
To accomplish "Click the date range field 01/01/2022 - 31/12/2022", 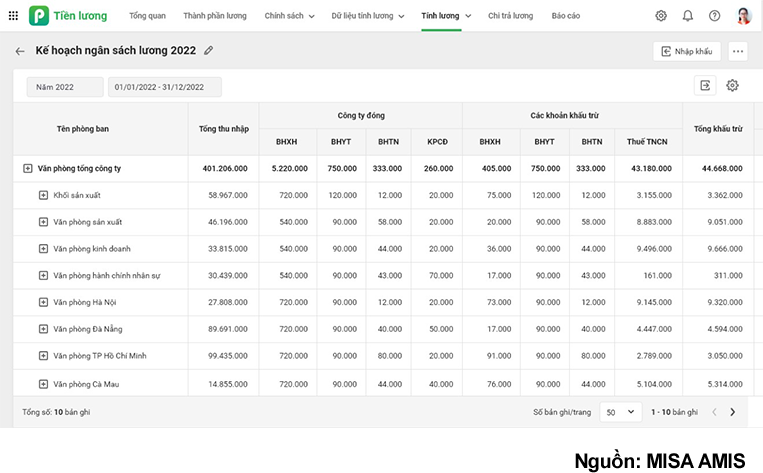I will (x=164, y=87).
